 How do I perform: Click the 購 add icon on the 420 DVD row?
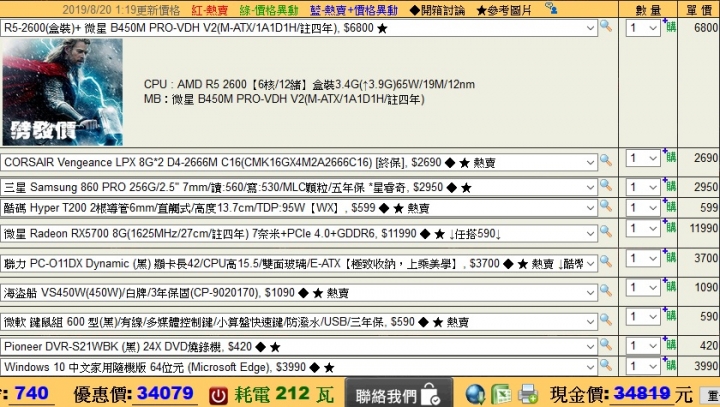pos(669,344)
